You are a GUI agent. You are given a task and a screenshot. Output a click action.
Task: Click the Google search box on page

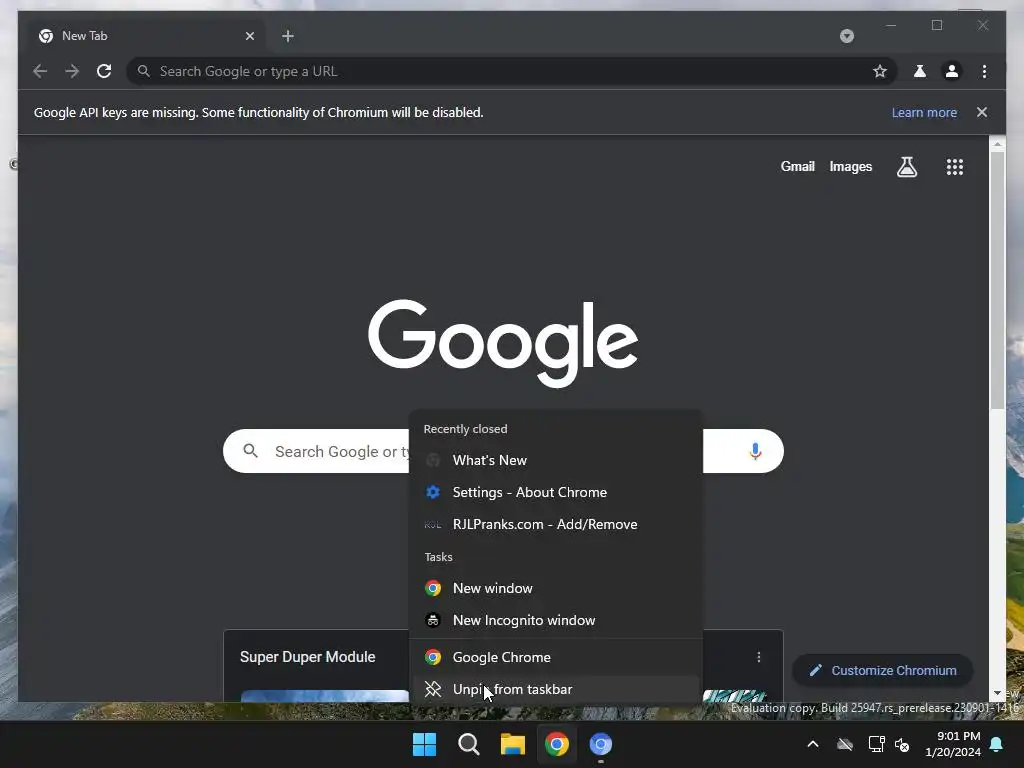(x=503, y=451)
